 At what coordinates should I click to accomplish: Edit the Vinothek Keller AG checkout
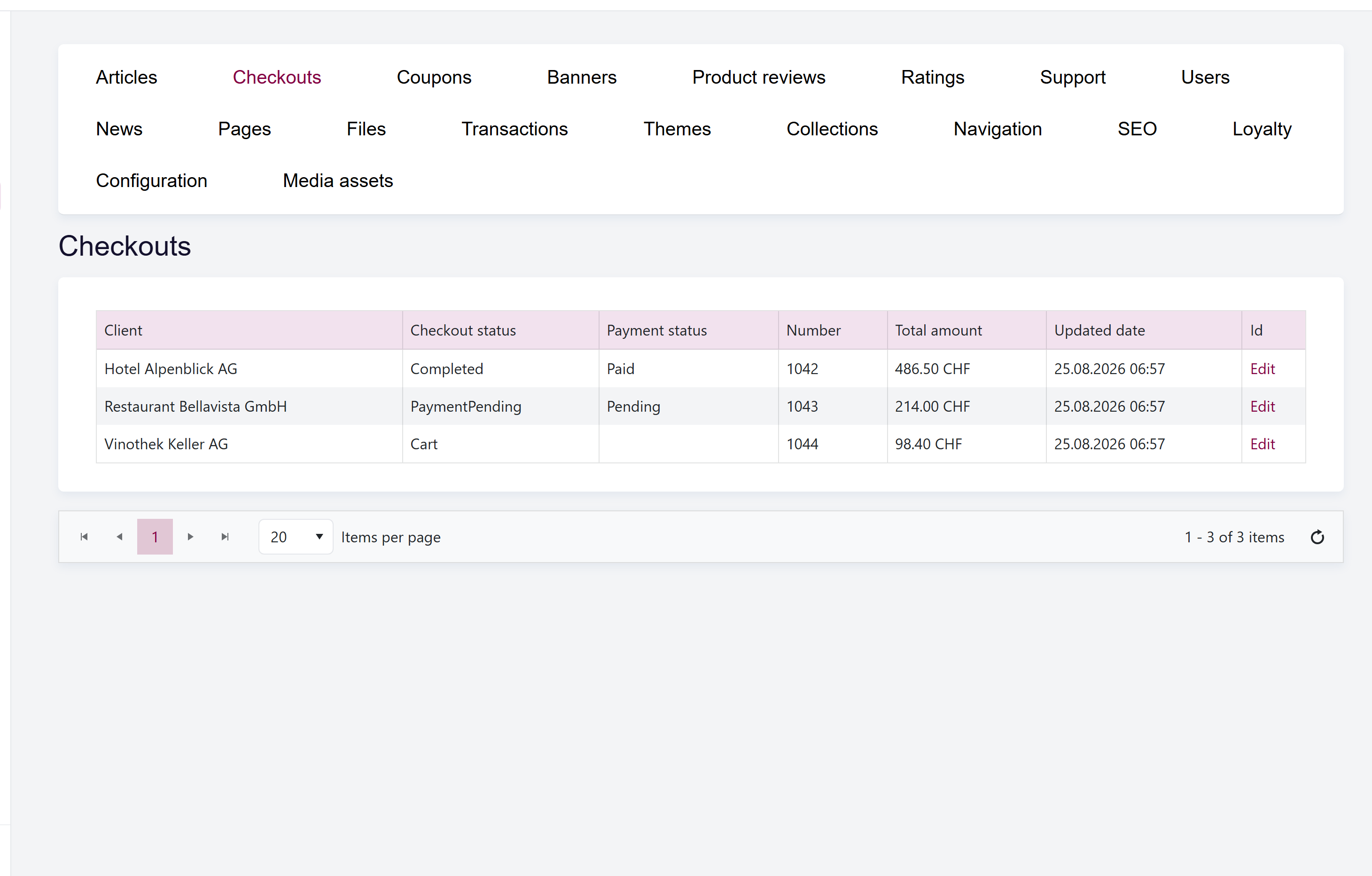[1262, 444]
